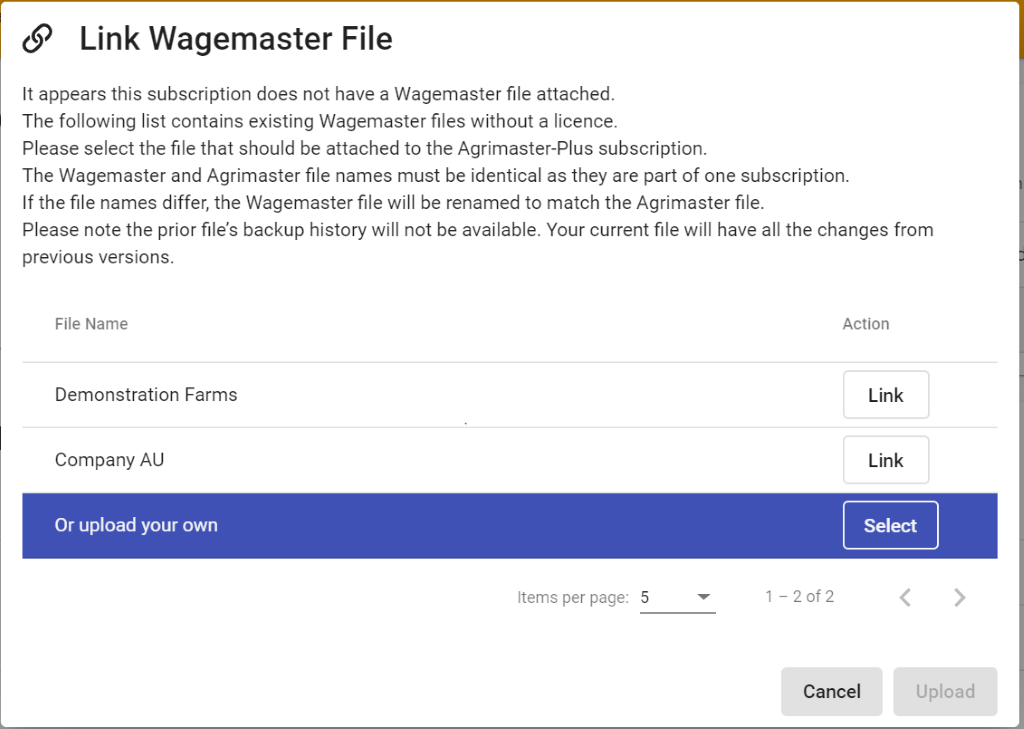
Task: Click the Company AU file name
Action: click(x=109, y=460)
